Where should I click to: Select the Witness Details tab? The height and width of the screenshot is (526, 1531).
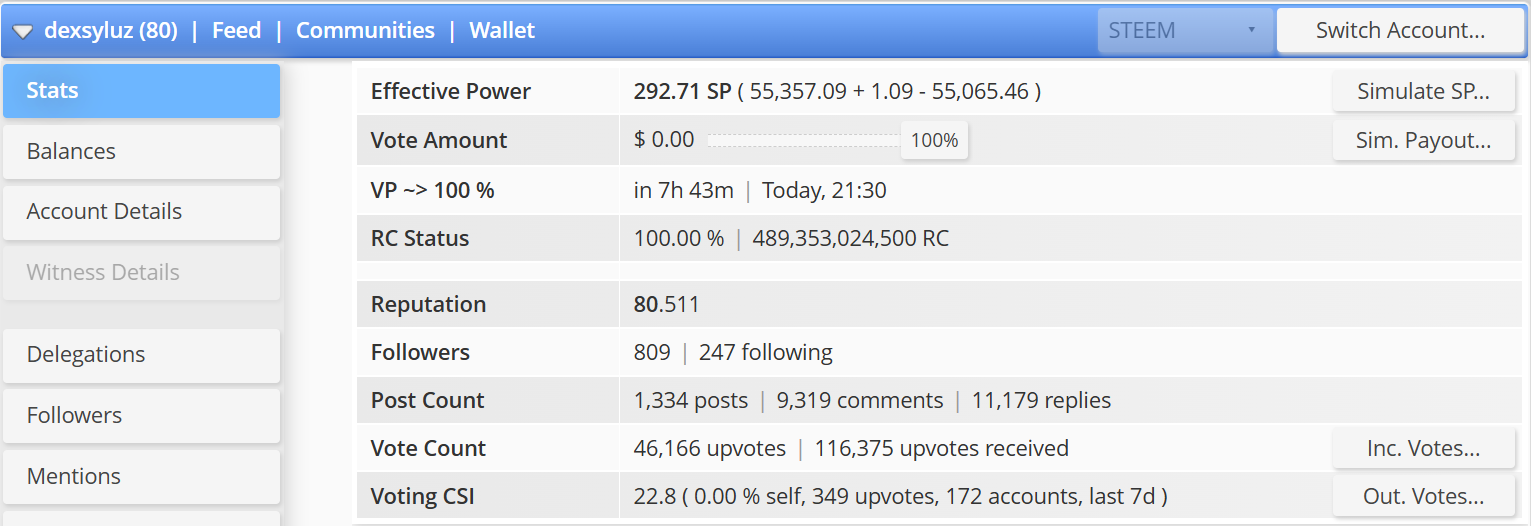(142, 273)
